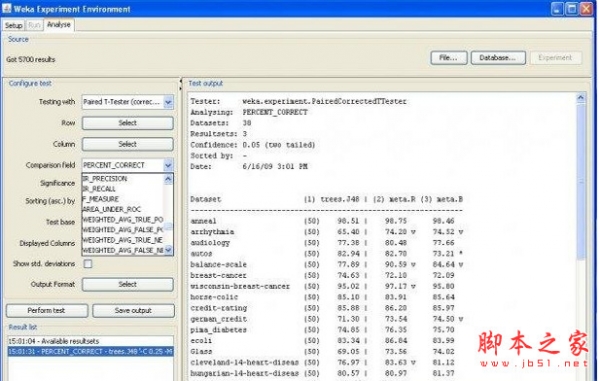Pick F_MEASURE from the dropdown list
600x381 pixels.
122,199
